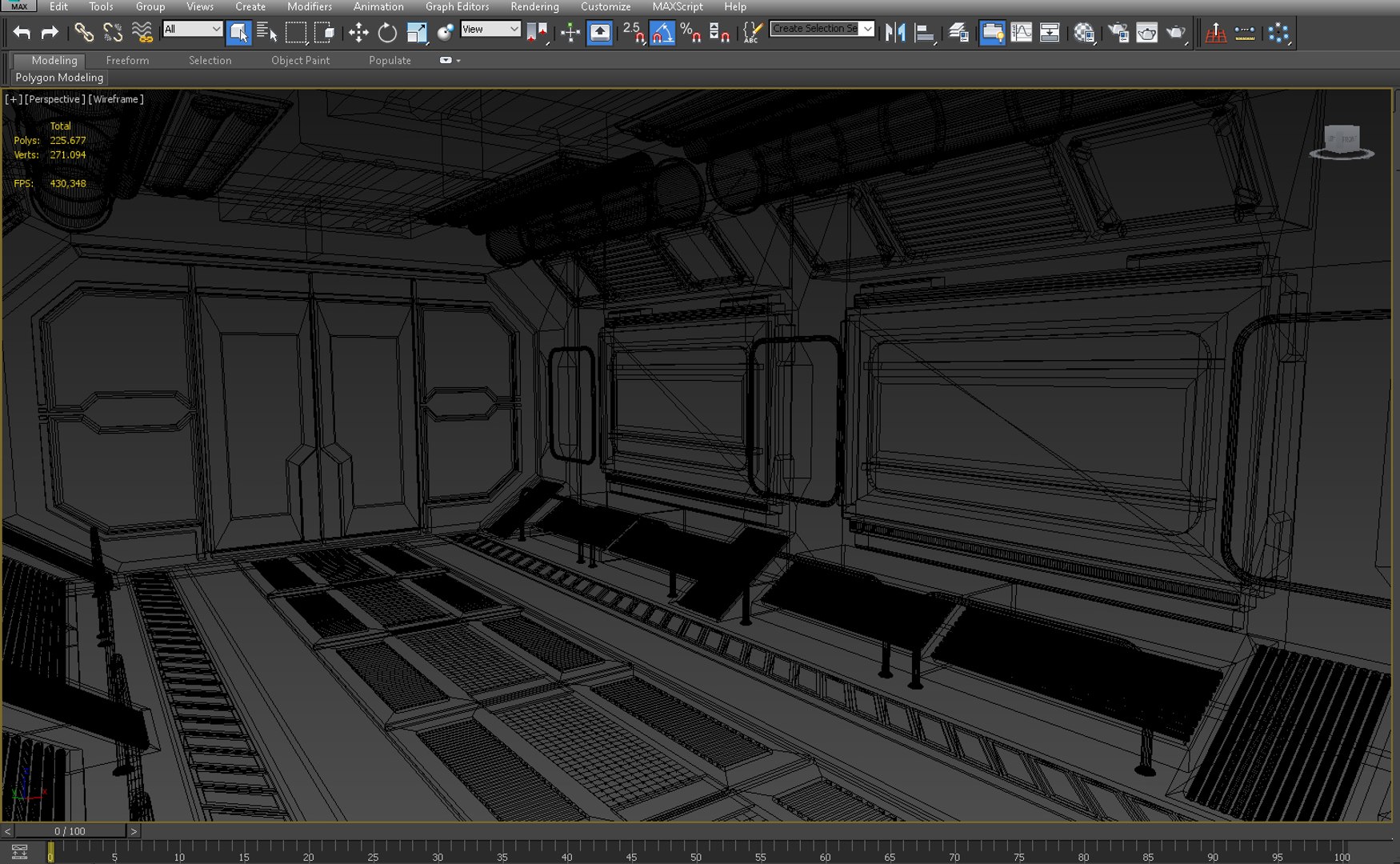Open the Views menu

pyautogui.click(x=200, y=6)
